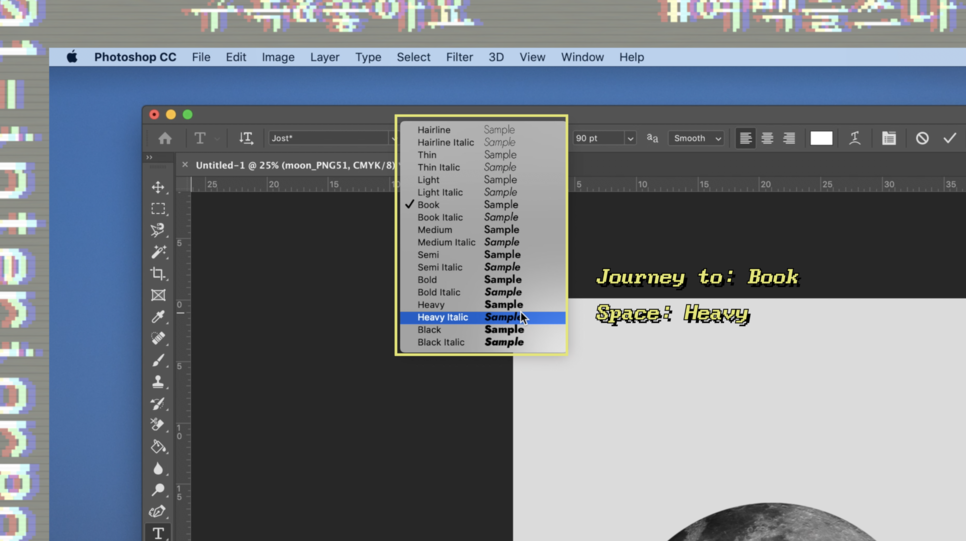The height and width of the screenshot is (541, 966).
Task: Align text right
Action: tap(789, 138)
